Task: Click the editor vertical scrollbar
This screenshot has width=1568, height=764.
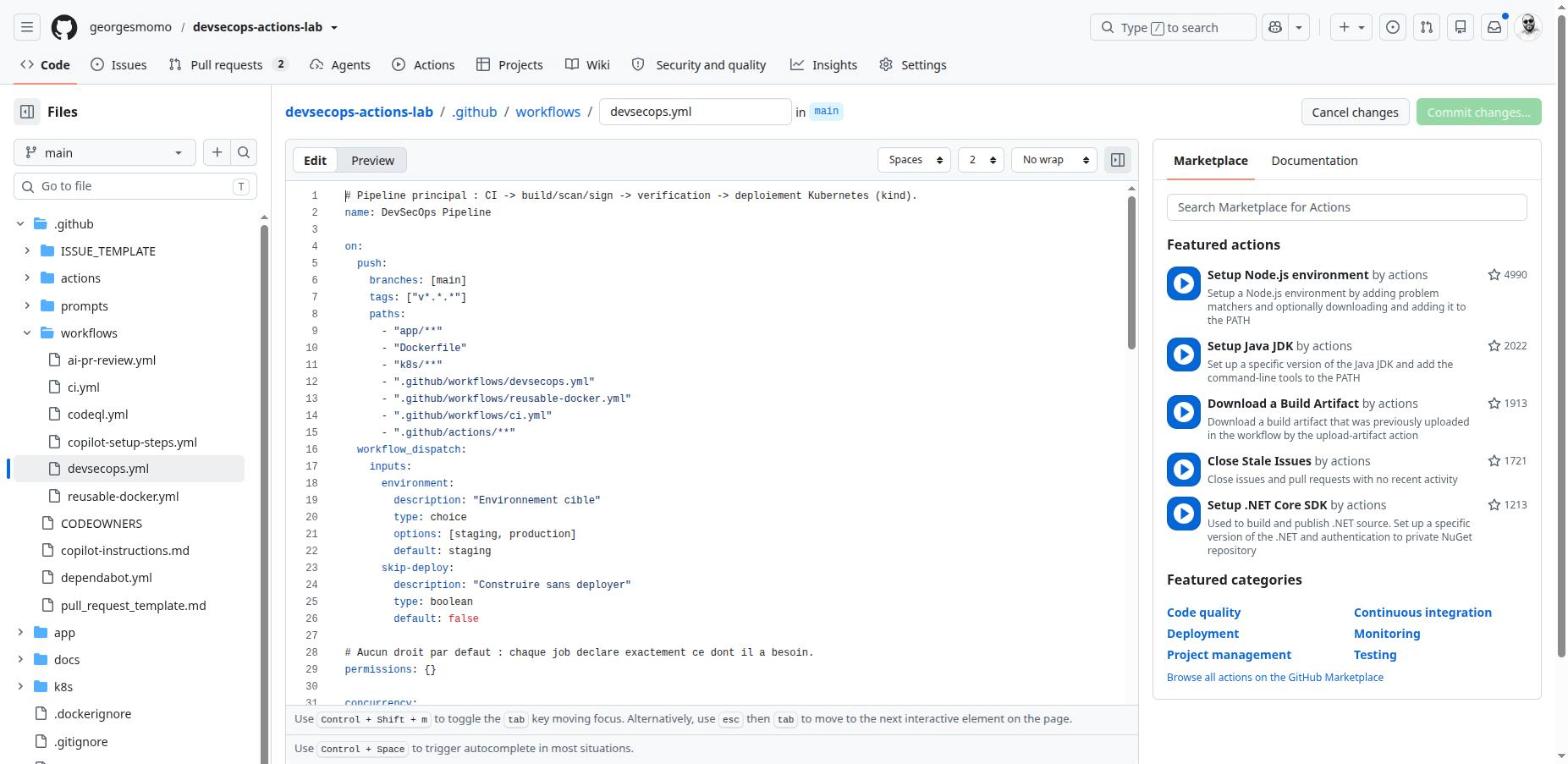Action: point(1131,272)
